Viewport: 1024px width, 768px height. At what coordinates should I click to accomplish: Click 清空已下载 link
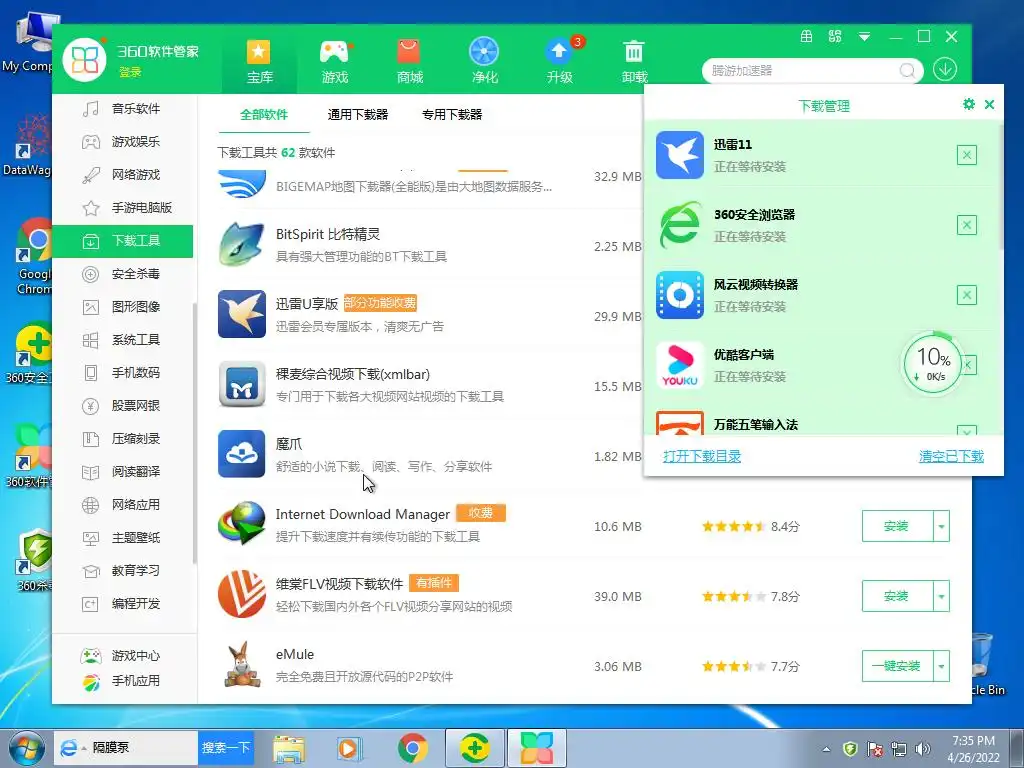951,456
